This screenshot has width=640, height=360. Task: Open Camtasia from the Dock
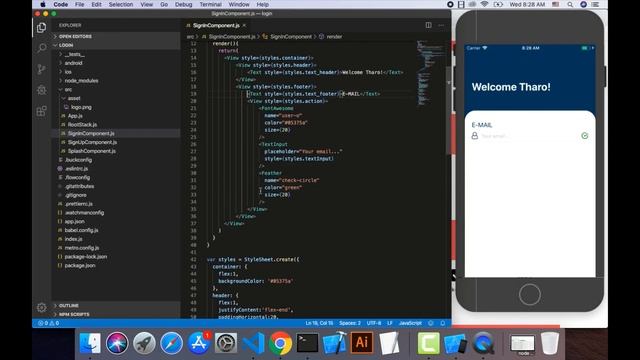click(428, 343)
